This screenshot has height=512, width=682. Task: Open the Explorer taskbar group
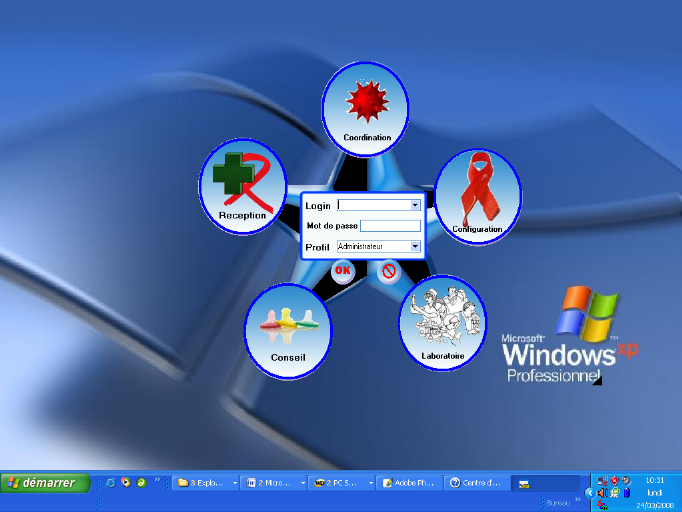click(206, 483)
